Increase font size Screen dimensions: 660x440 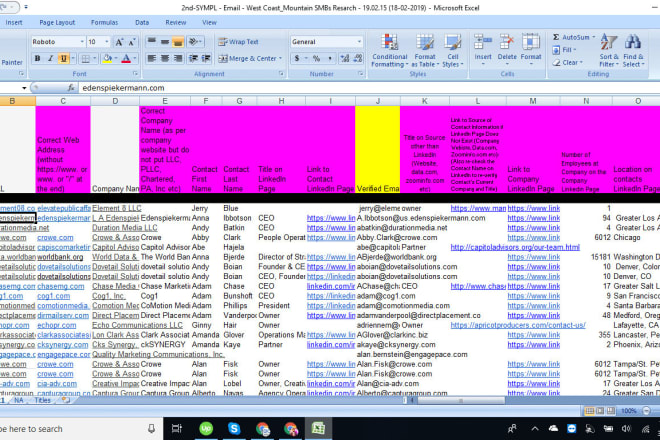click(120, 42)
